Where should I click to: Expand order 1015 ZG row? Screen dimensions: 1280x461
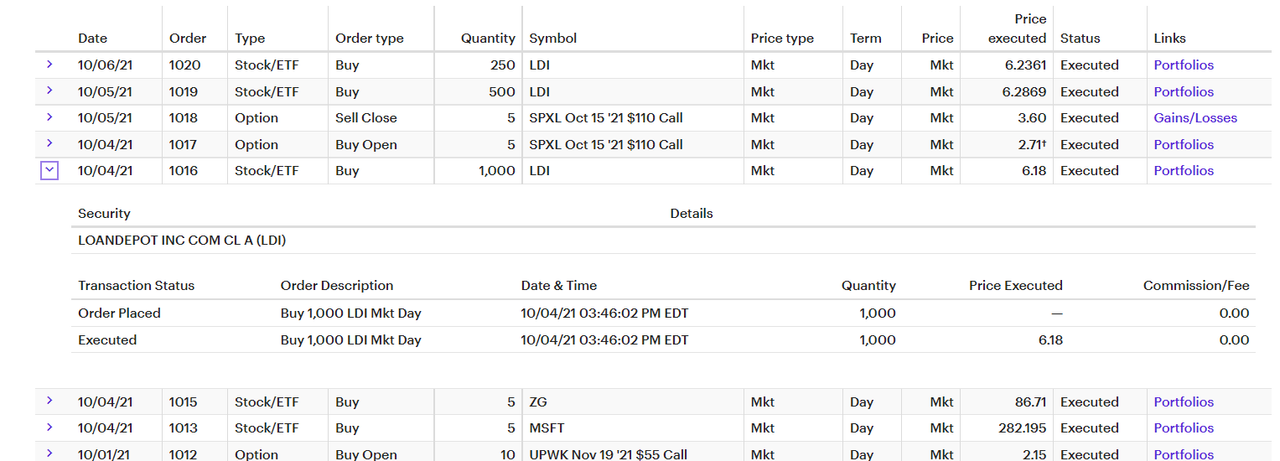(x=49, y=401)
